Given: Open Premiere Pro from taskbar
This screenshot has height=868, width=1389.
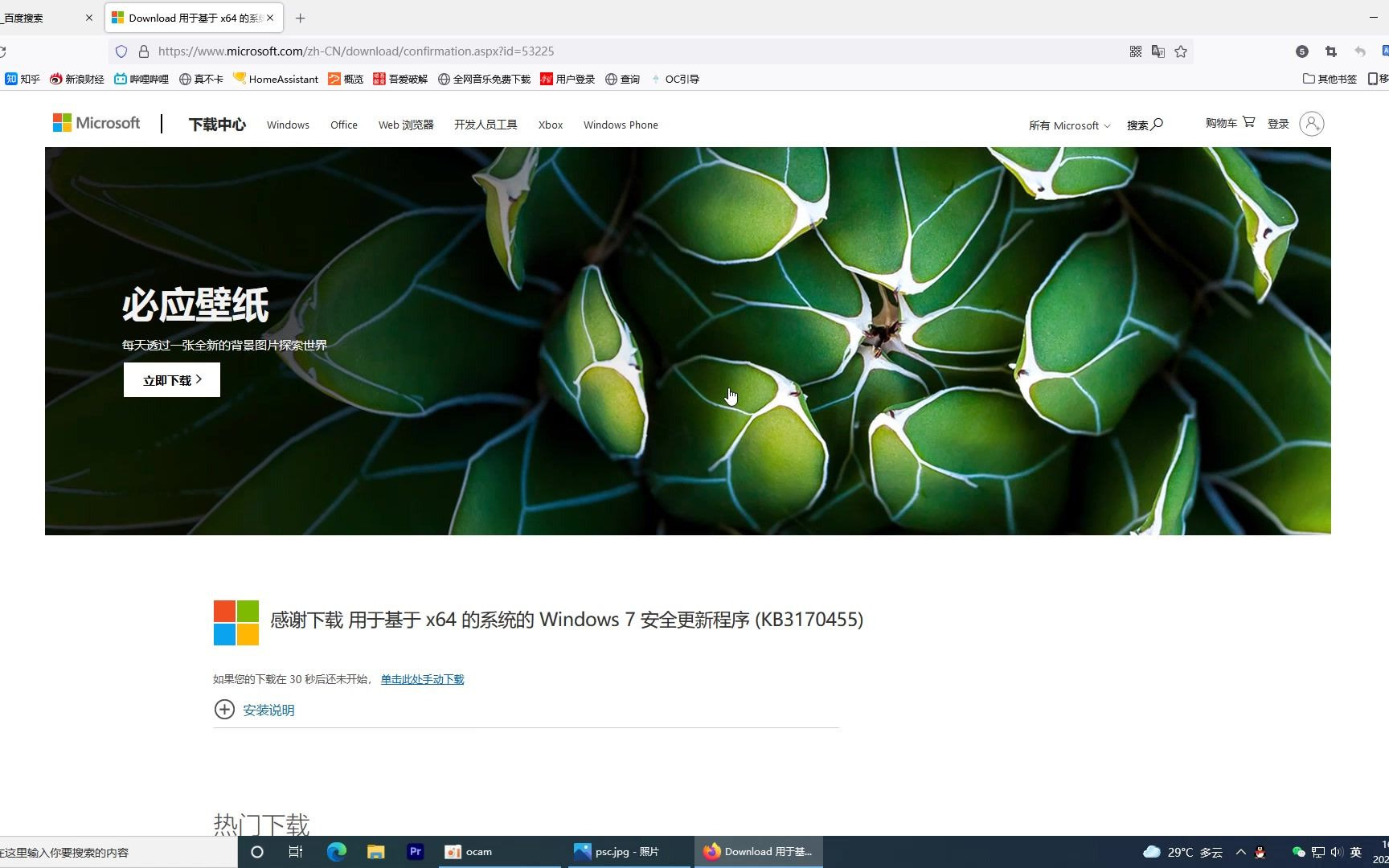Looking at the screenshot, I should [416, 852].
